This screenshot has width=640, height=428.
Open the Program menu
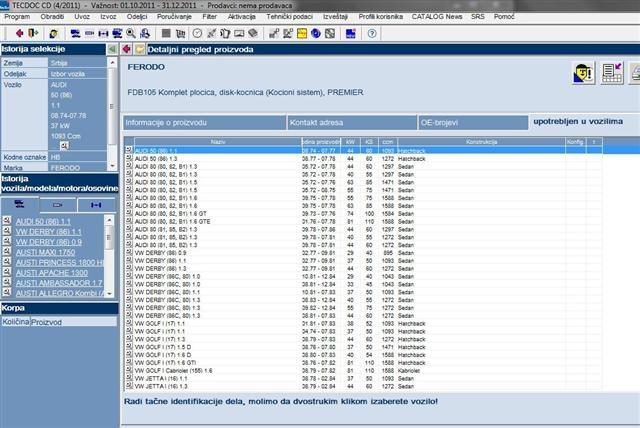(17, 17)
